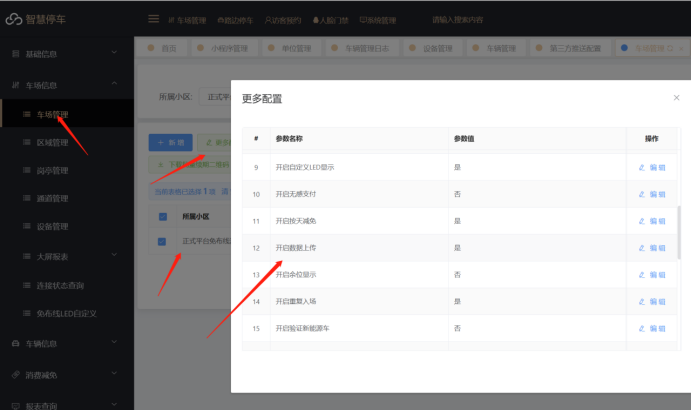Click the blue 新增 button

(x=171, y=142)
